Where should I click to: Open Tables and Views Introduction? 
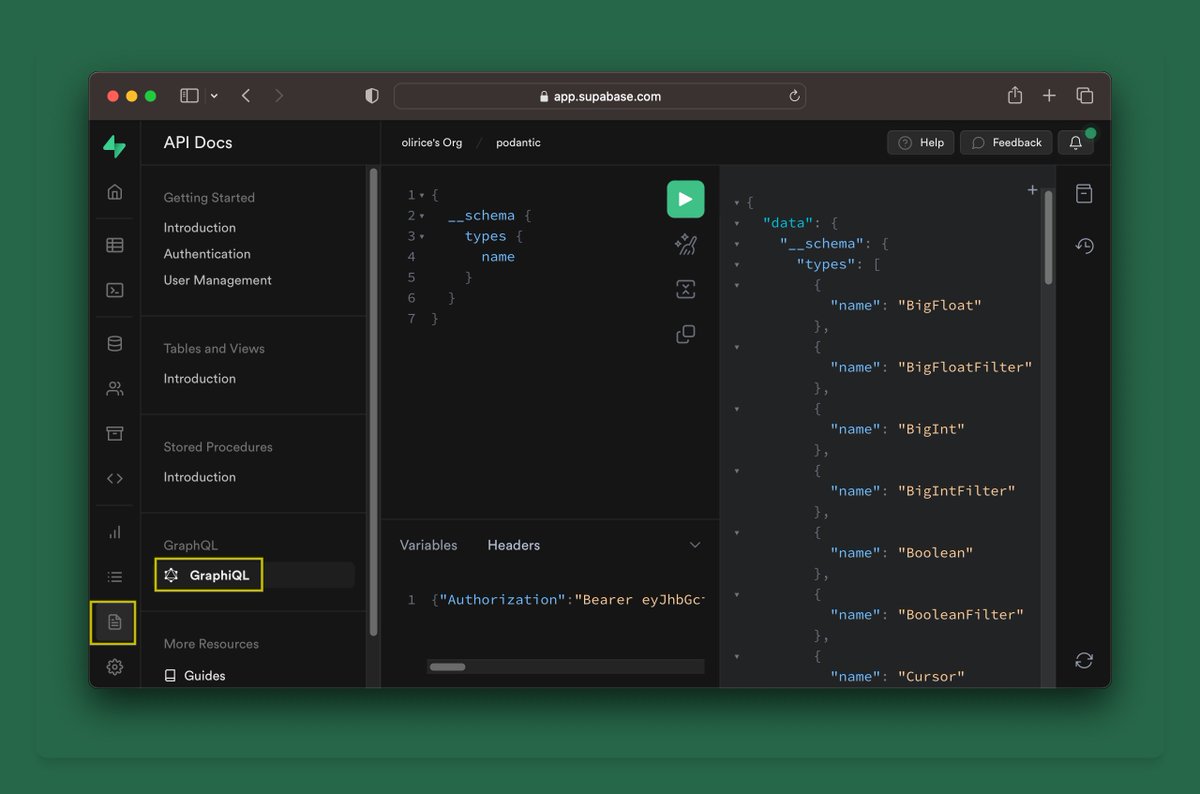(200, 379)
